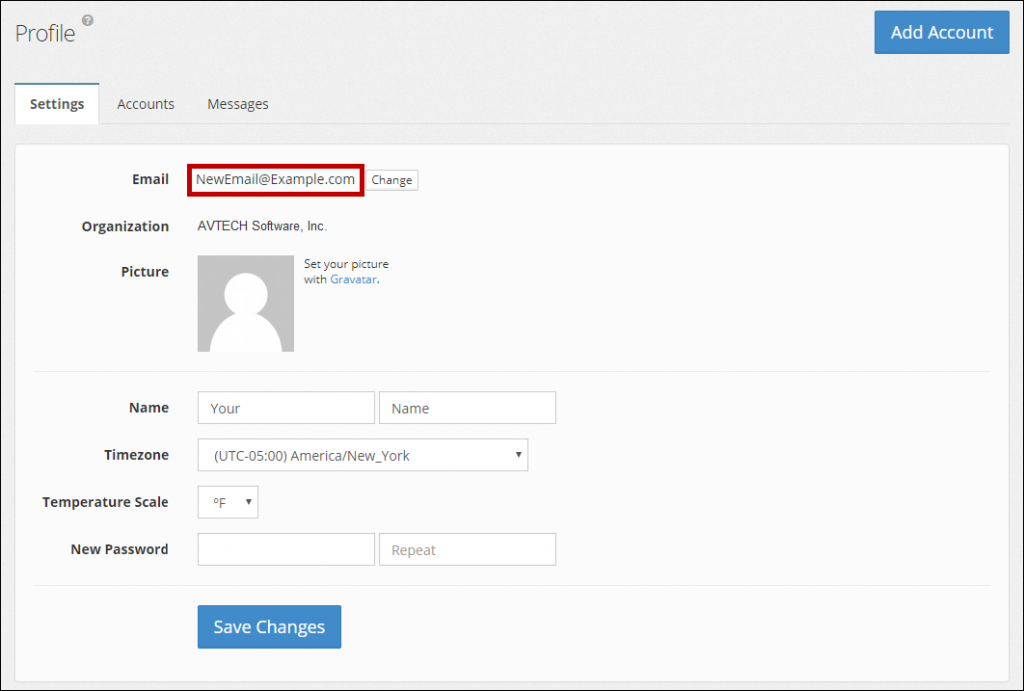
Task: Click Save Changes to apply settings
Action: tap(268, 626)
